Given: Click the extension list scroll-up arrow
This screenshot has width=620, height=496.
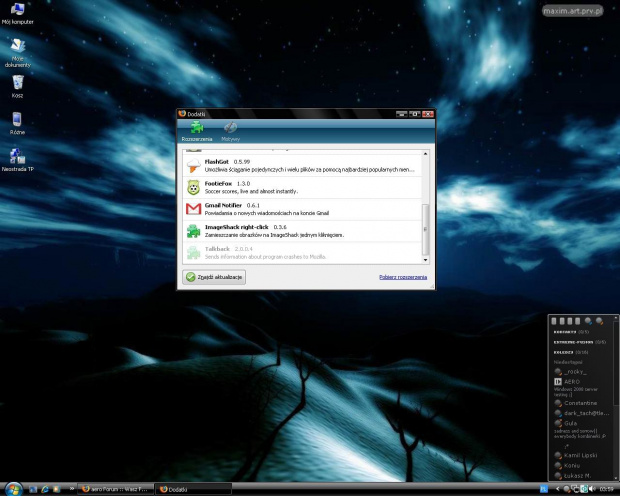Looking at the screenshot, I should coord(425,153).
